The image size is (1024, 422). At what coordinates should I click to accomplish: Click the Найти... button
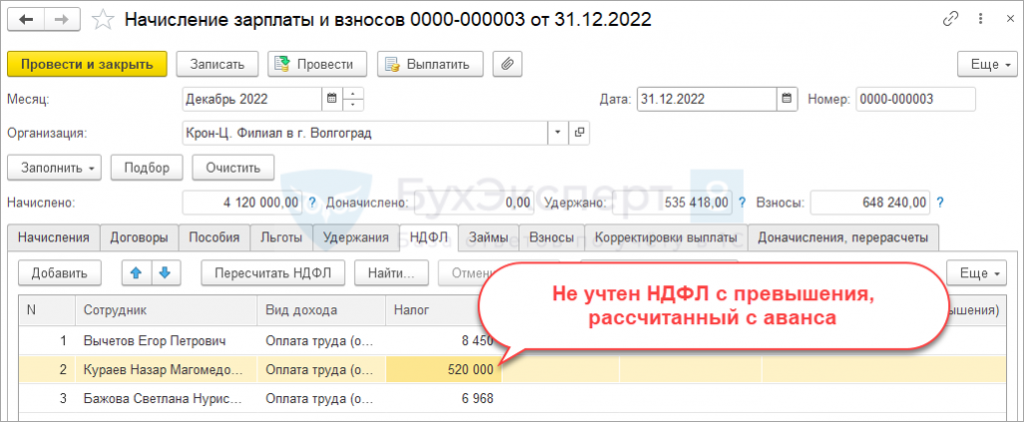pos(391,273)
